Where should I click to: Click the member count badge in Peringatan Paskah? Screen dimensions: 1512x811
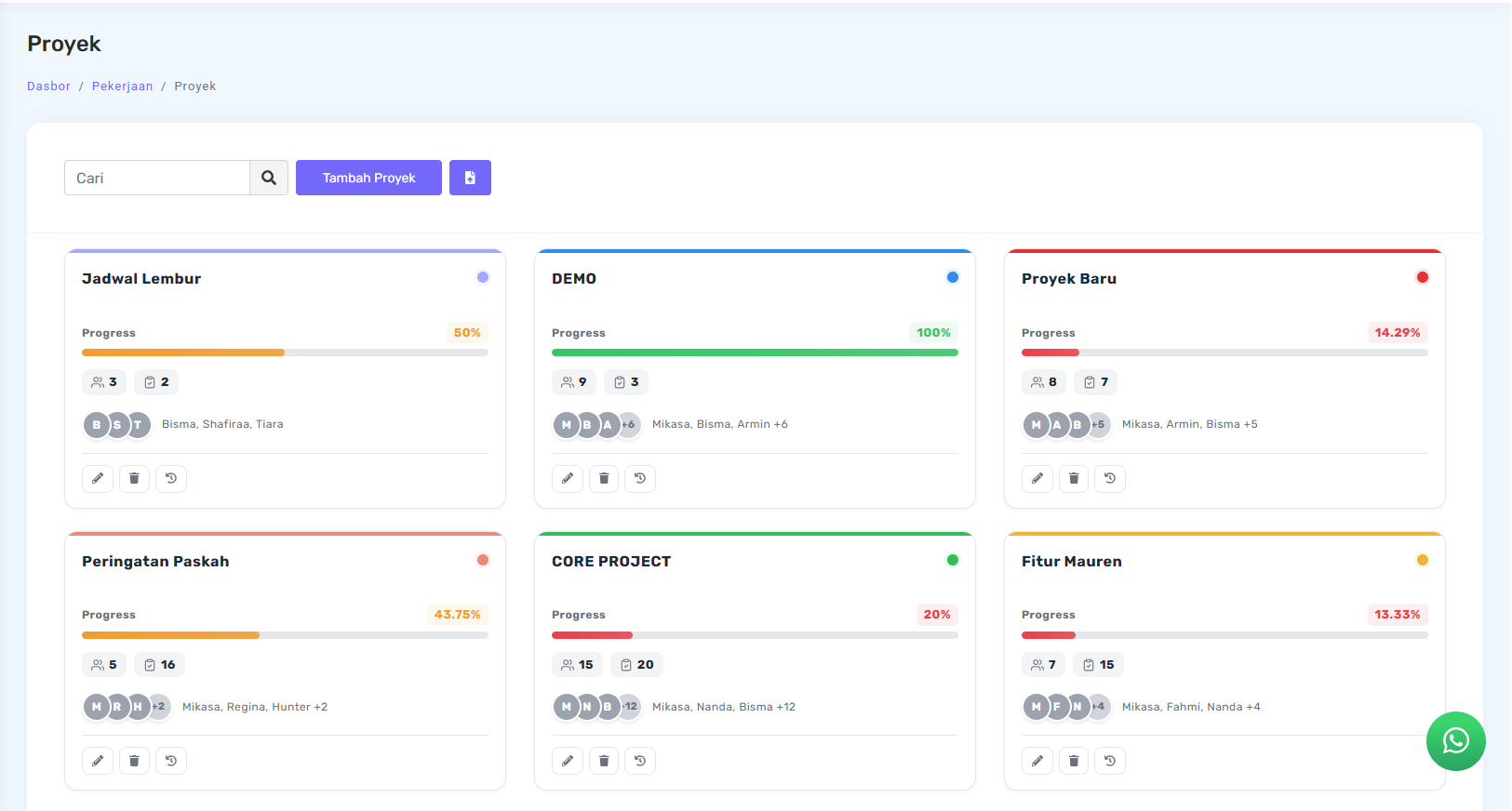pos(104,665)
